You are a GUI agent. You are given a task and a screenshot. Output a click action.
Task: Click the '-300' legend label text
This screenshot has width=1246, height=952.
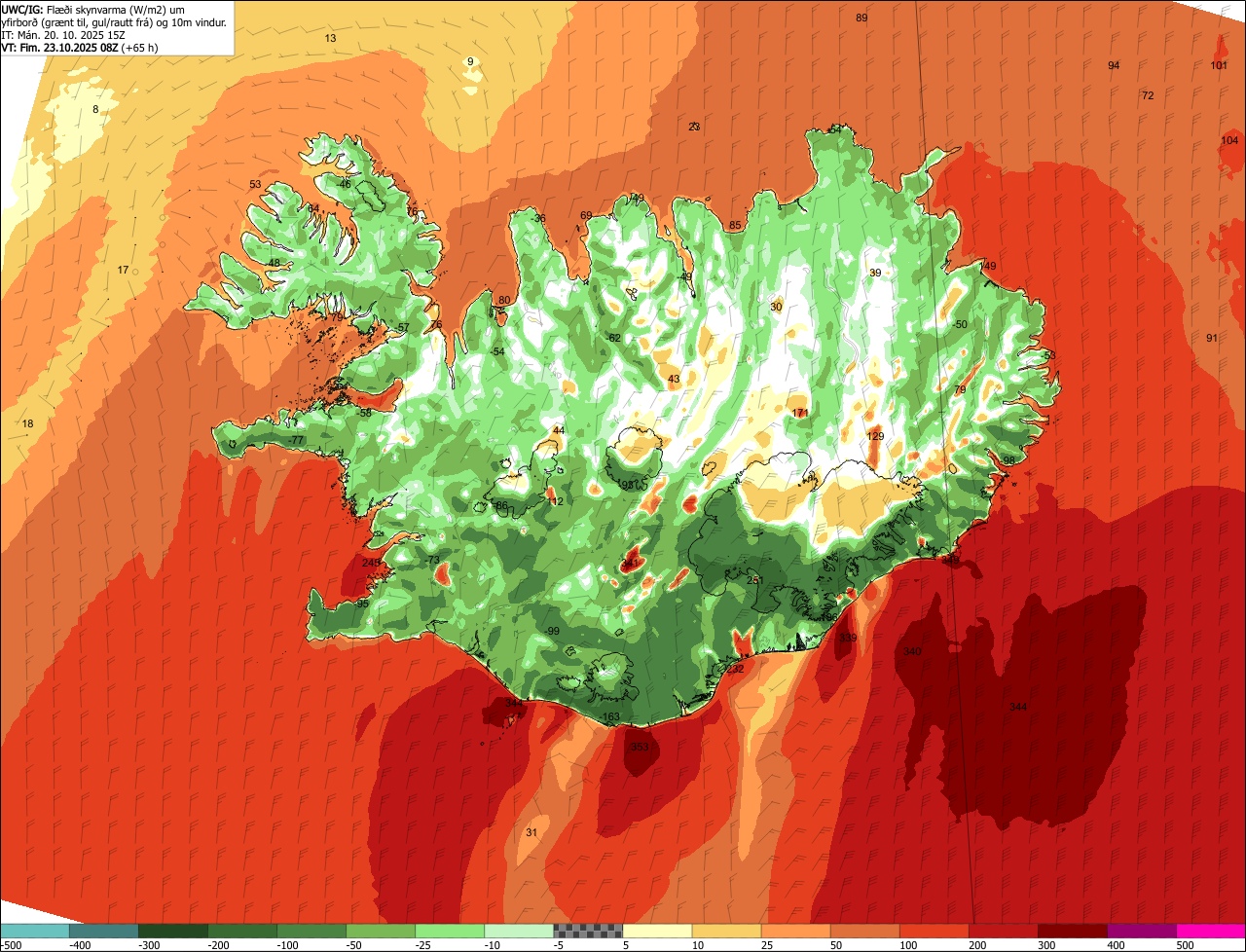click(150, 945)
